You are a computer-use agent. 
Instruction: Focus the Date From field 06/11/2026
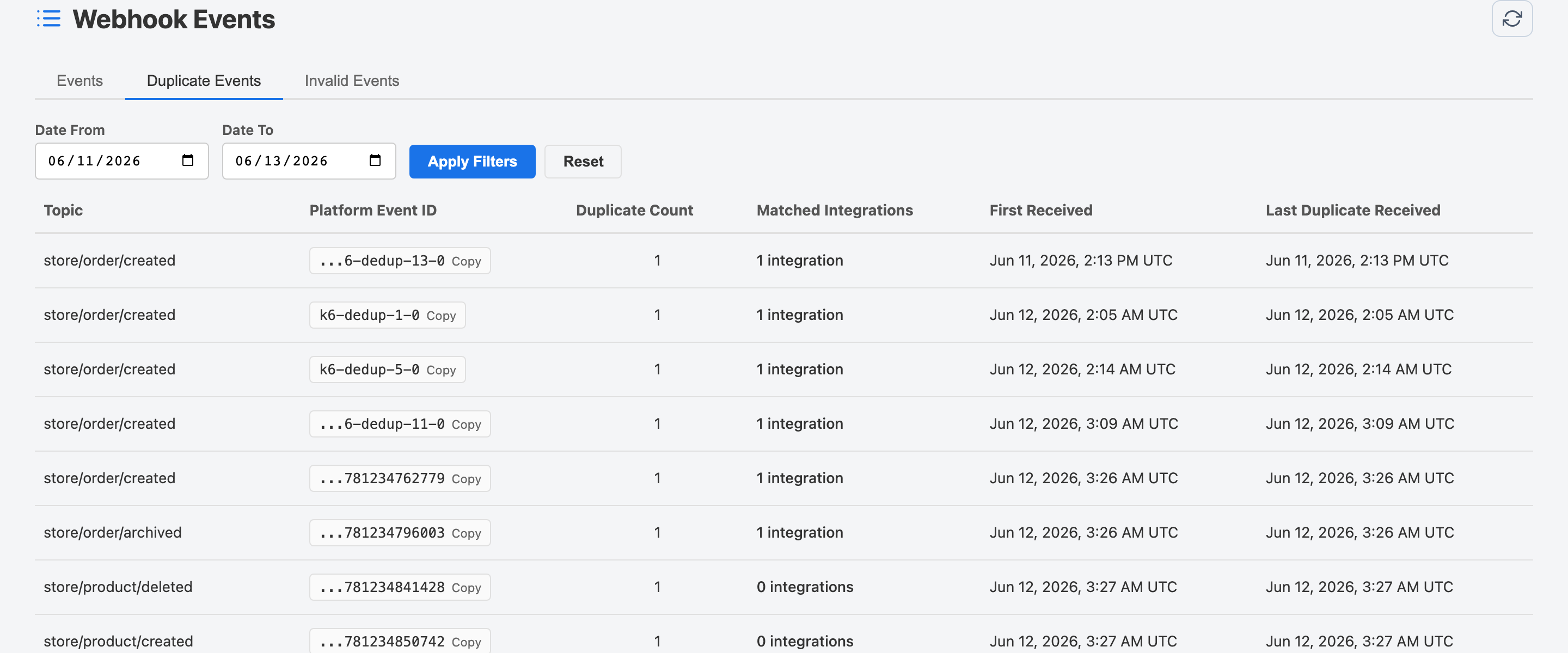(x=122, y=161)
